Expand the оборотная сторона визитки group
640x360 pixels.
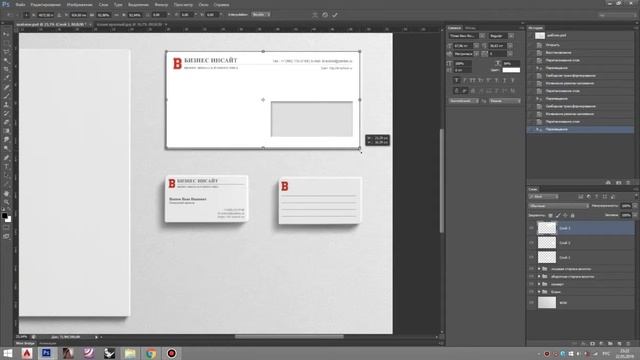pos(539,277)
